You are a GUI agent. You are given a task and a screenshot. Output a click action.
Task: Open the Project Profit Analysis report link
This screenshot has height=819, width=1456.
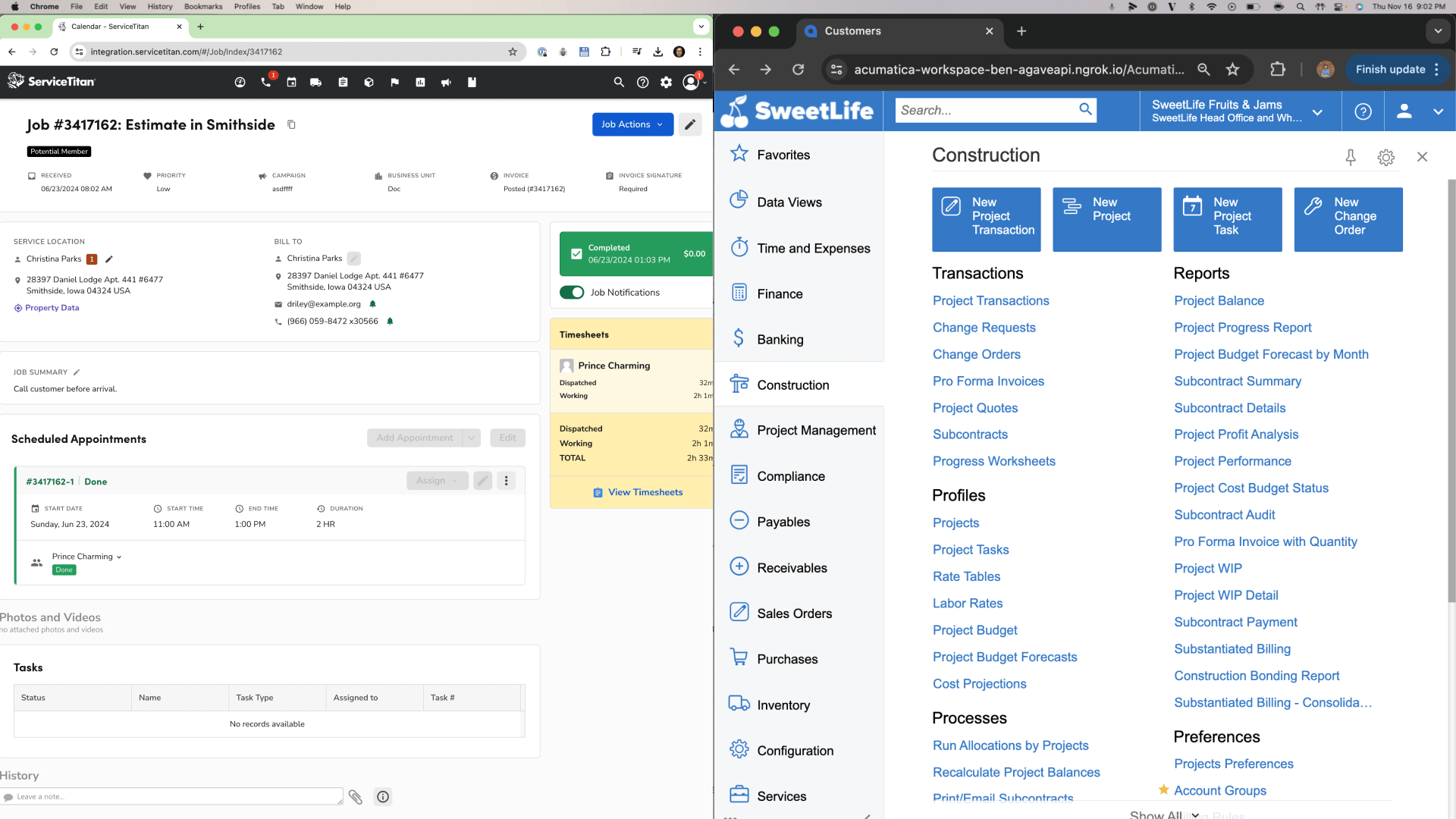pos(1236,435)
